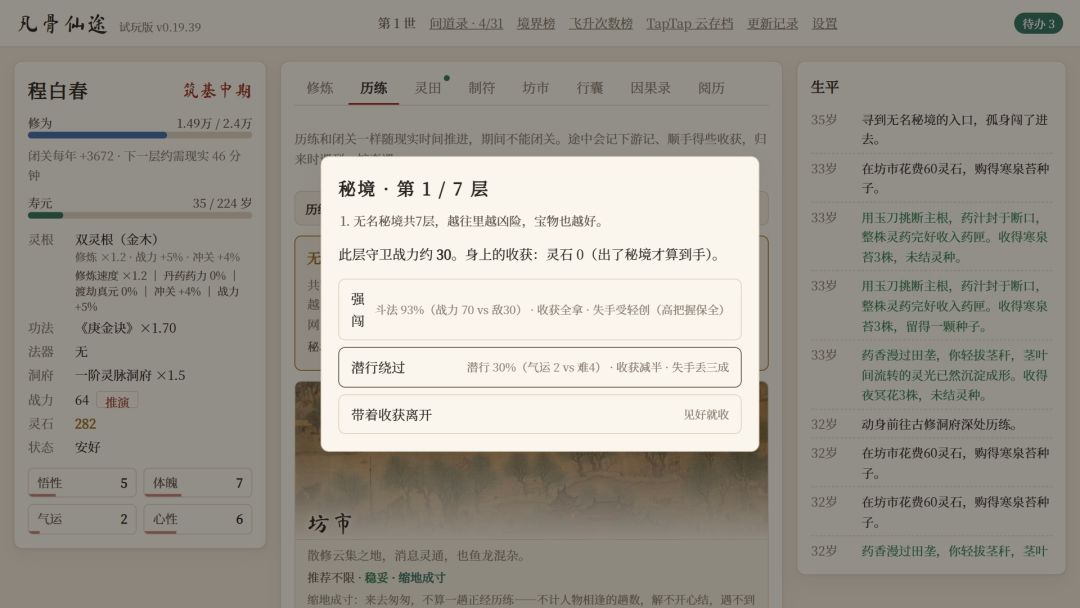The width and height of the screenshot is (1080, 608).
Task: Choose the 强闯 option in the dialog
Action: [539, 309]
